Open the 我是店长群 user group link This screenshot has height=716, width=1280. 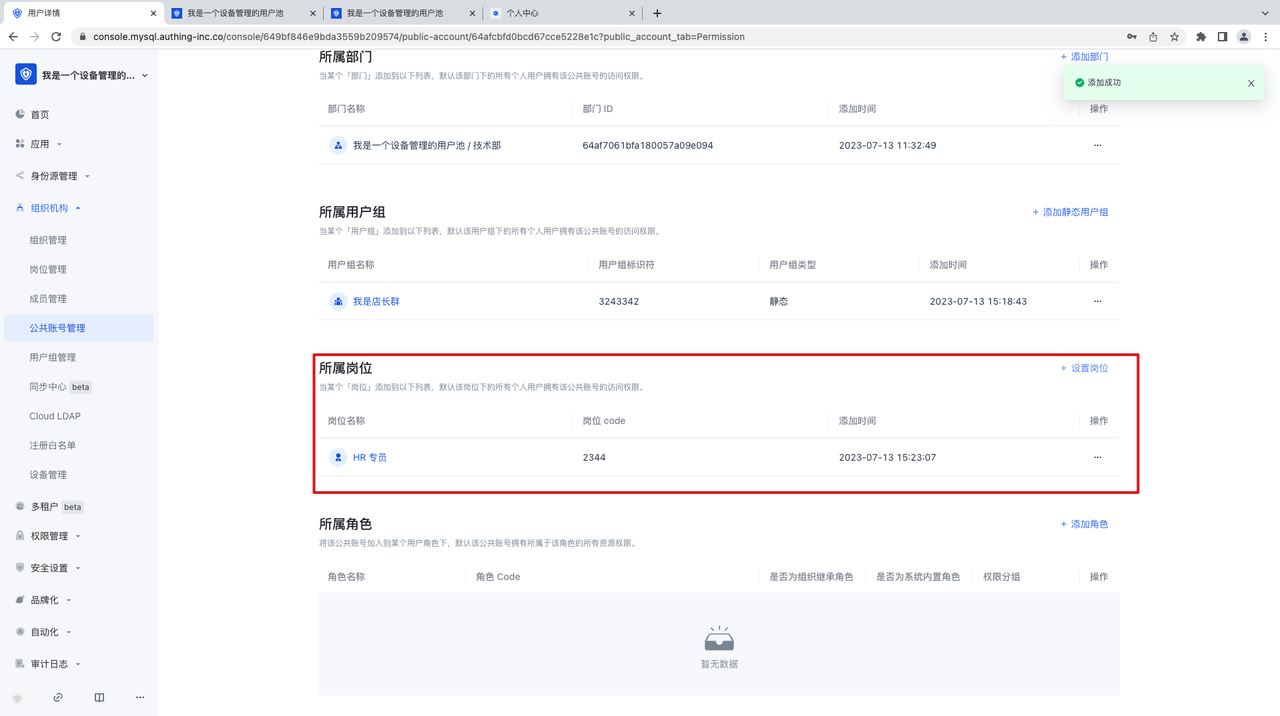376,301
